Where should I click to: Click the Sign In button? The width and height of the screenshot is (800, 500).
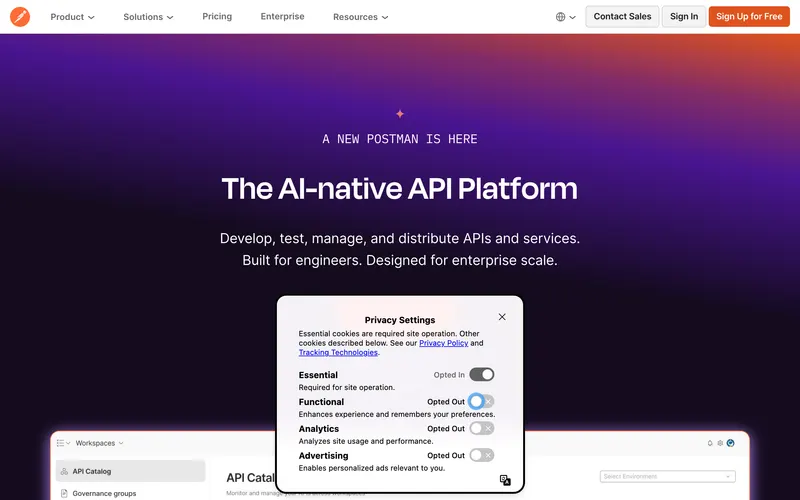pyautogui.click(x=684, y=16)
